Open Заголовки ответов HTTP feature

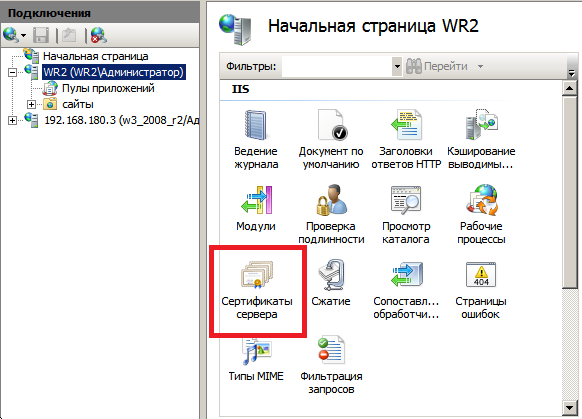(406, 139)
